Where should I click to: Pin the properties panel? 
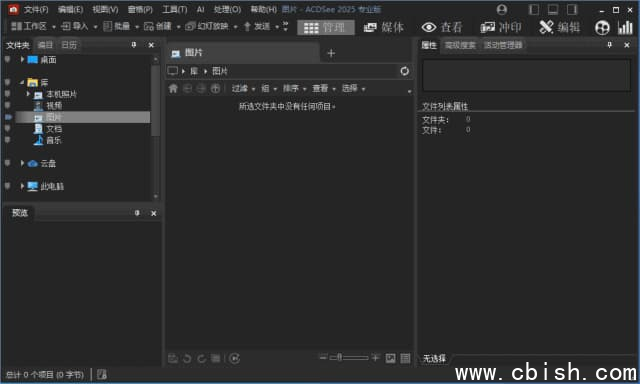609,45
